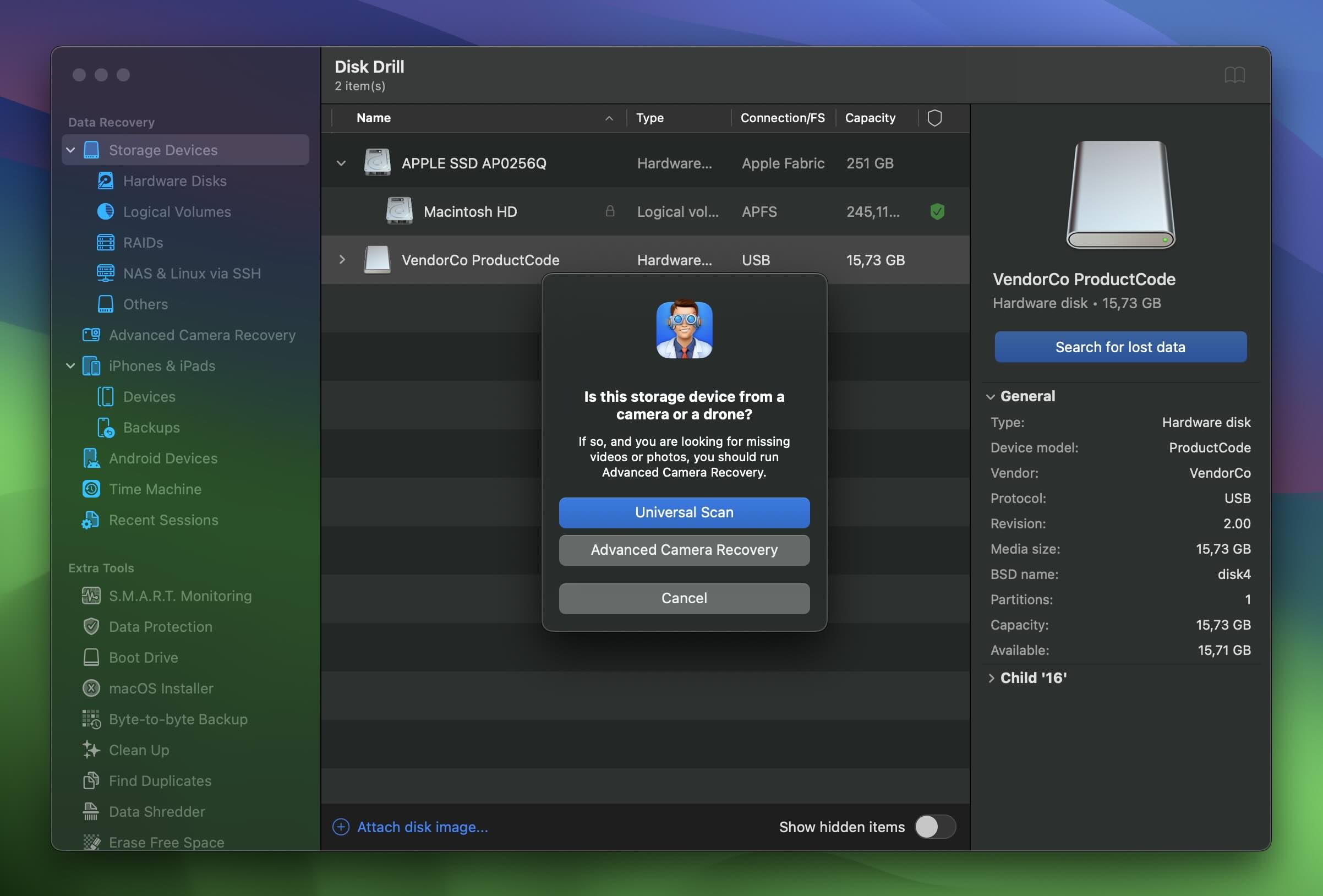Viewport: 1323px width, 896px height.
Task: Click the '2 item(s)' subtitle text
Action: coord(360,86)
